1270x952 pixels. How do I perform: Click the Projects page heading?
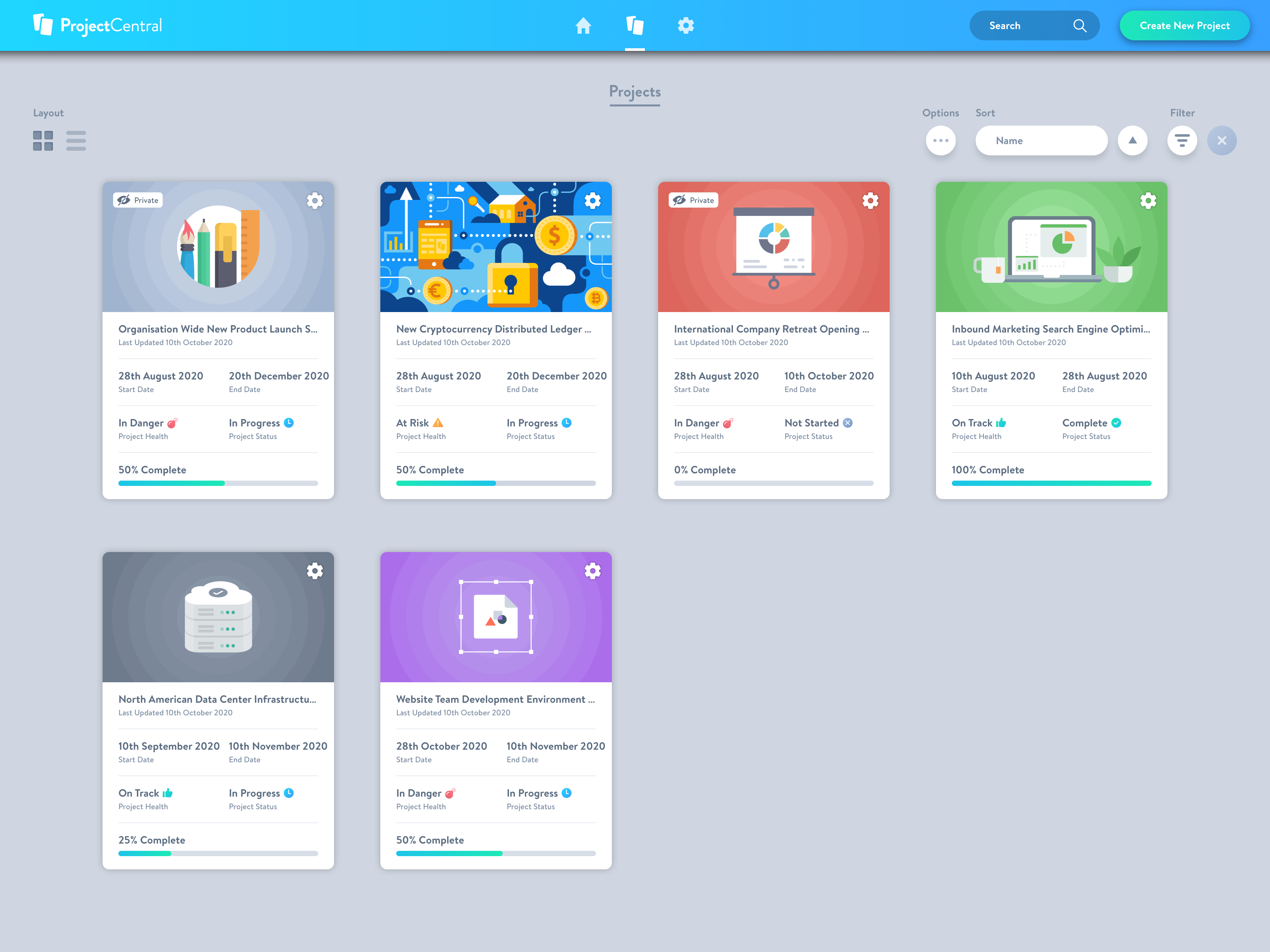point(634,92)
